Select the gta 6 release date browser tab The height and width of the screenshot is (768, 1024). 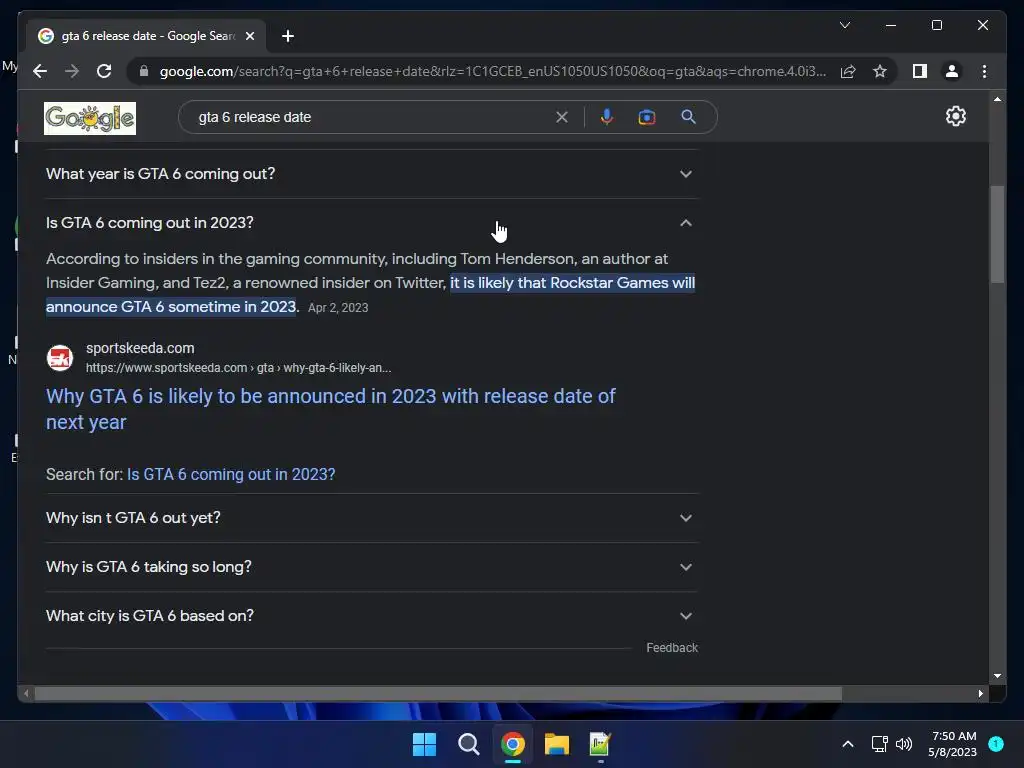tap(148, 36)
